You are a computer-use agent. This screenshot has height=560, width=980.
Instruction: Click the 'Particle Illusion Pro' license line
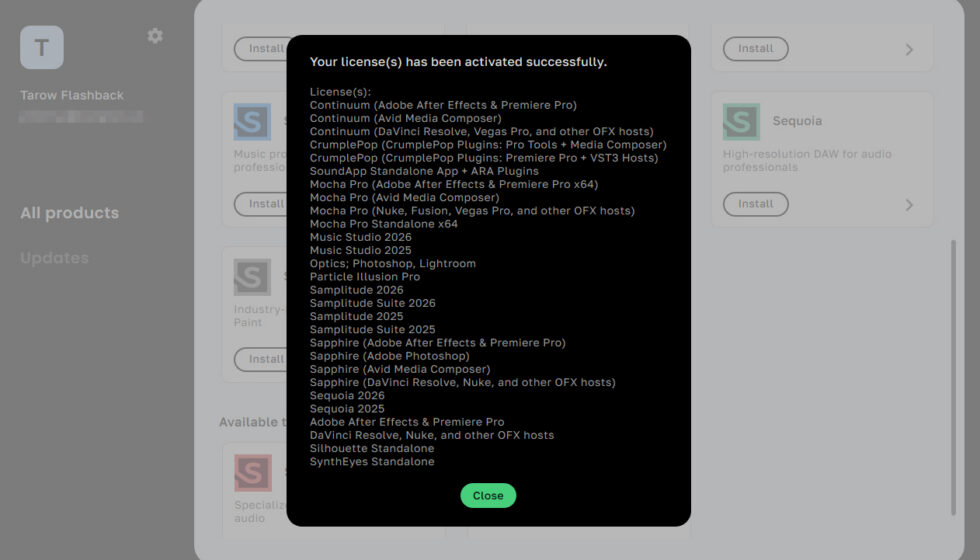click(365, 277)
